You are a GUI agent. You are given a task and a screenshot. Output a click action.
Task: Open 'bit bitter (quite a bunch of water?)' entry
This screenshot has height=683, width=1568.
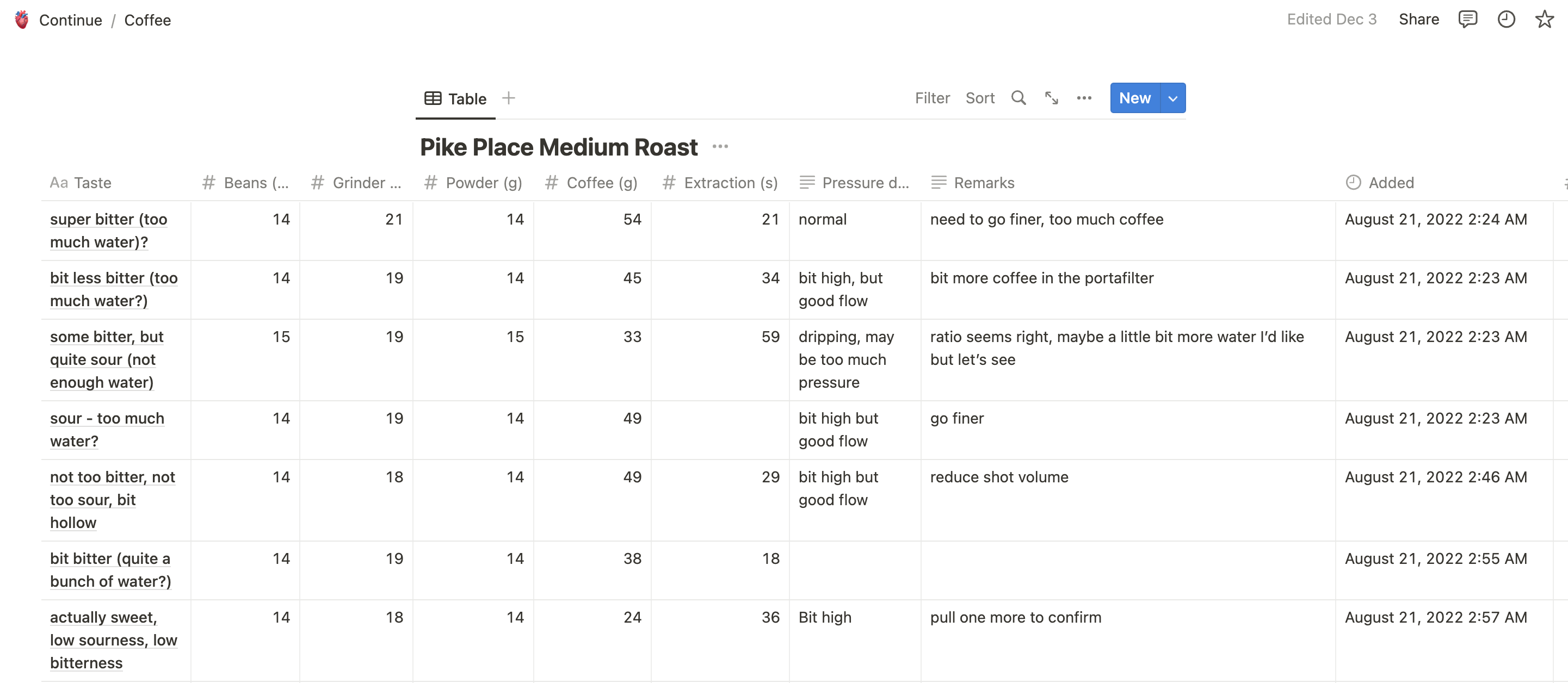[110, 570]
